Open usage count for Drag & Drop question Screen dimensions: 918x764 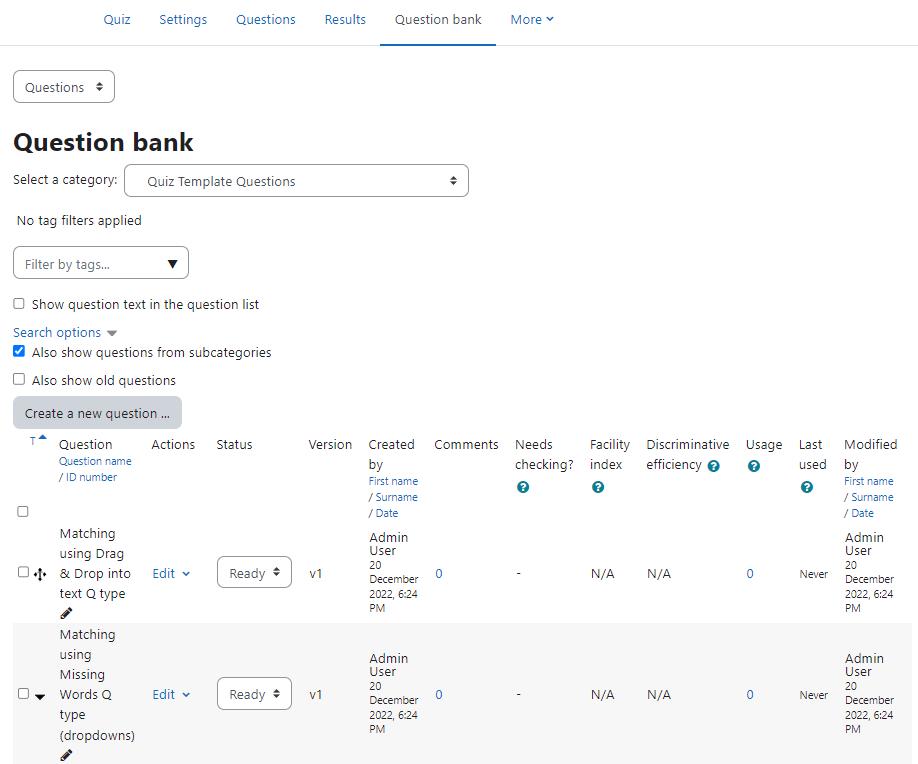[x=750, y=574]
